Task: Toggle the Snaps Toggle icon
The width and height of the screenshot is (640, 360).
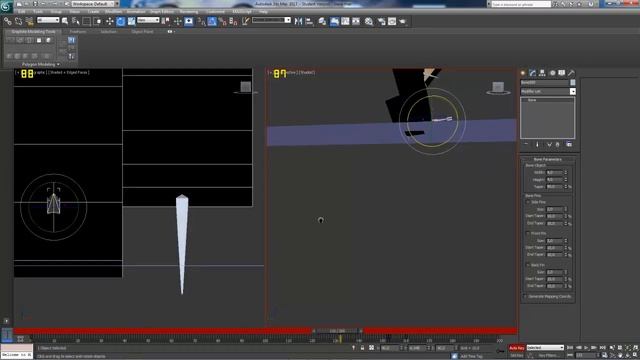Action: pyautogui.click(x=201, y=21)
